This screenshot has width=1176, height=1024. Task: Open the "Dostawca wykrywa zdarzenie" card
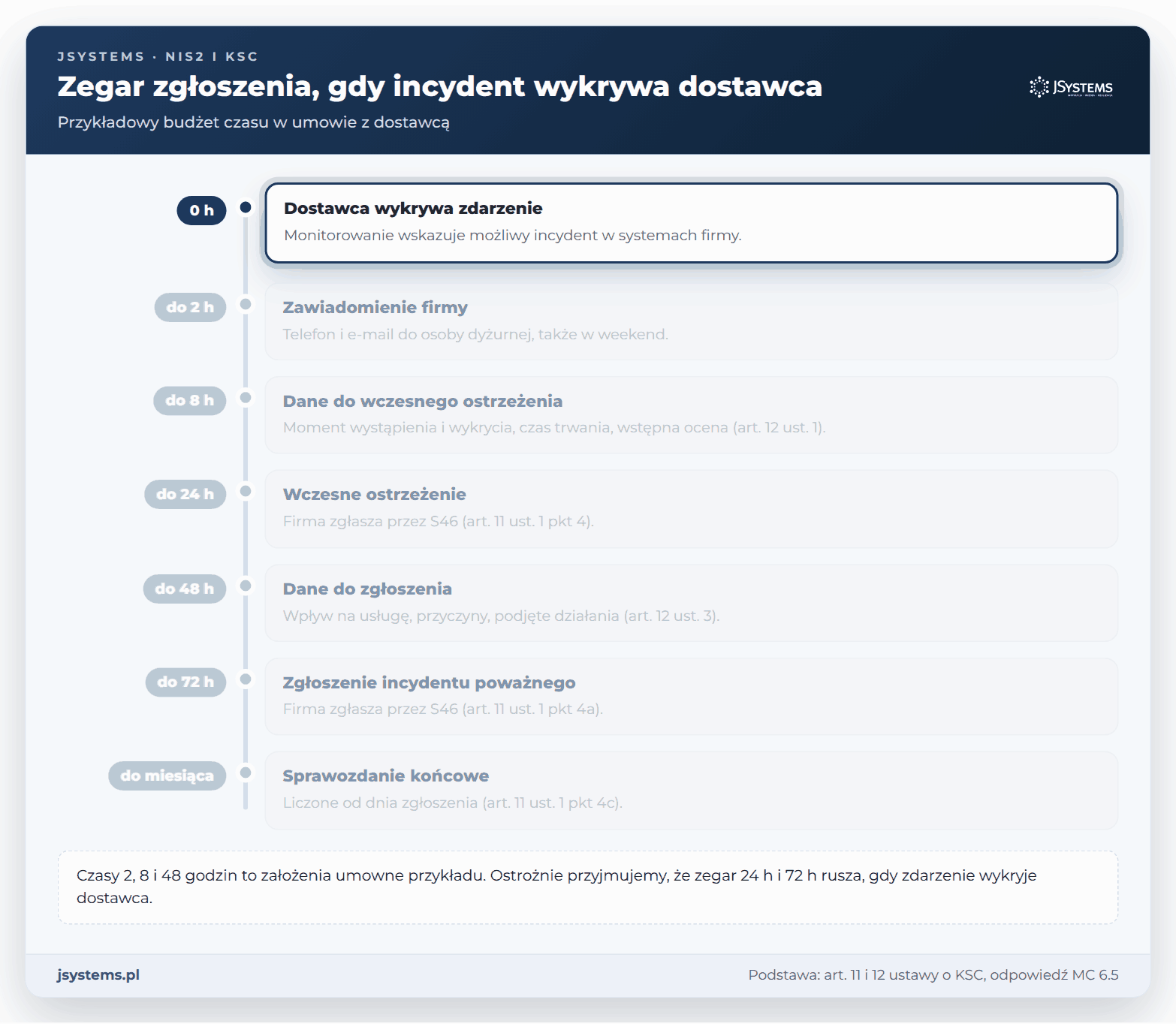pyautogui.click(x=692, y=223)
